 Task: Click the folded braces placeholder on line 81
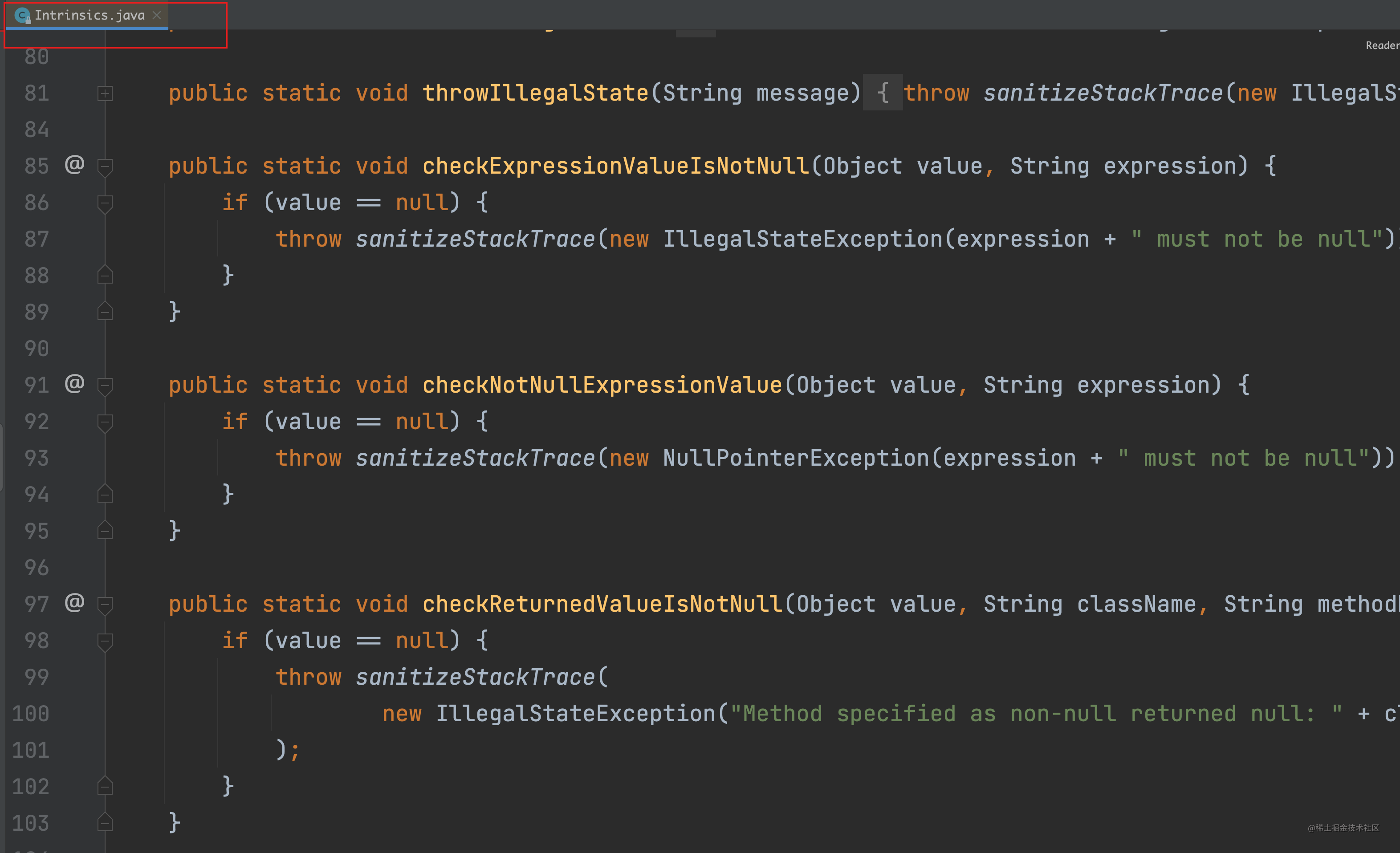pos(883,93)
